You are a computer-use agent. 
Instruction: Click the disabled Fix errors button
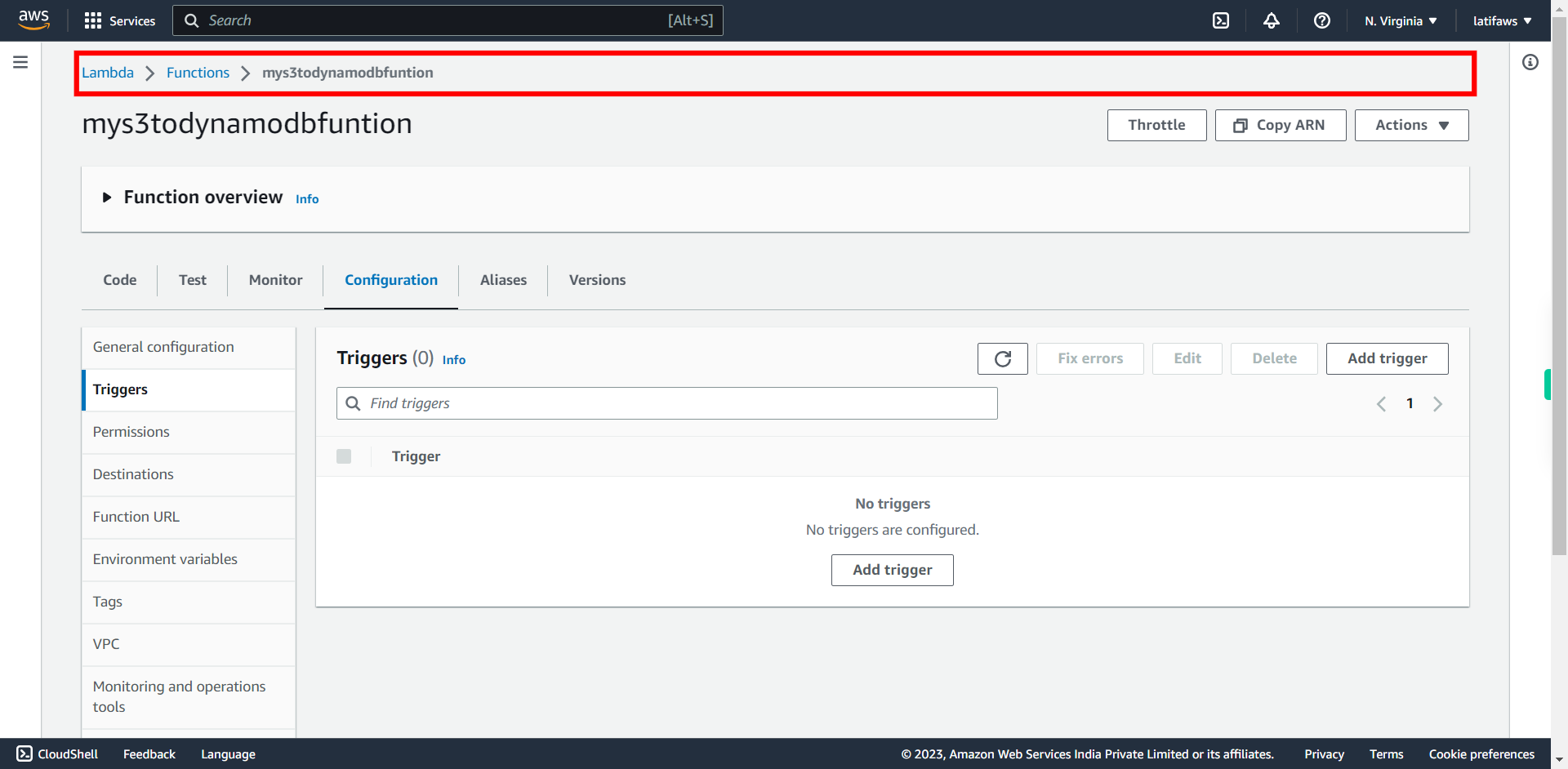click(1090, 358)
